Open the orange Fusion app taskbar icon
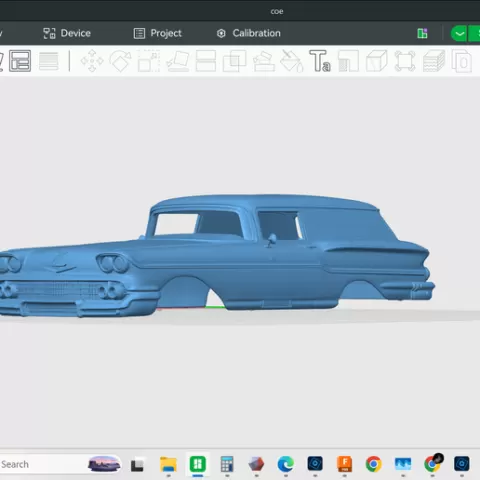 344,464
